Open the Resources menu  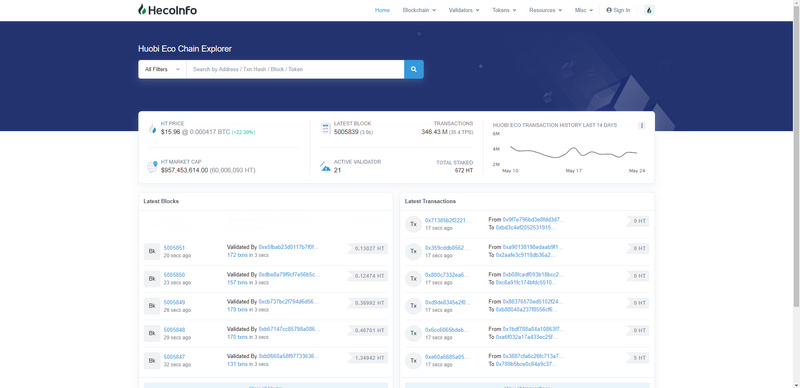(x=545, y=10)
